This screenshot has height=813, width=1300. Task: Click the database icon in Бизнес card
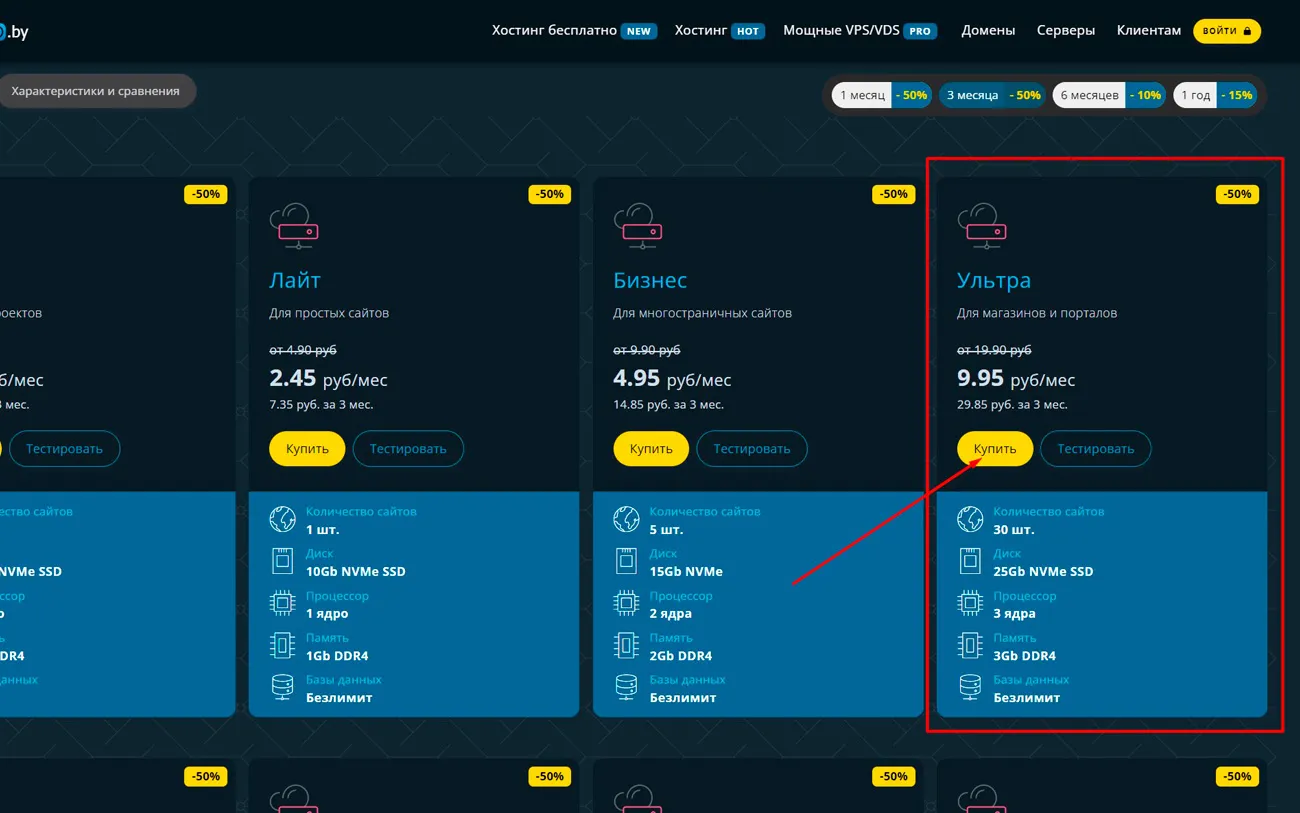627,687
